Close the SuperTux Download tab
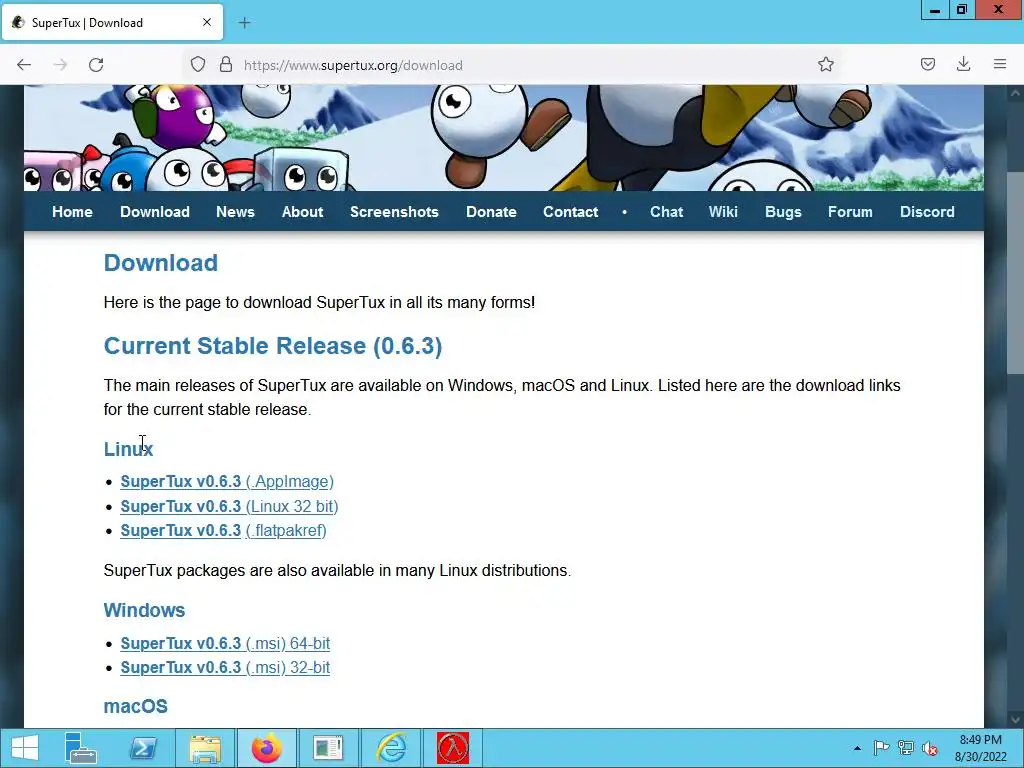The height and width of the screenshot is (768, 1024). pyautogui.click(x=207, y=22)
